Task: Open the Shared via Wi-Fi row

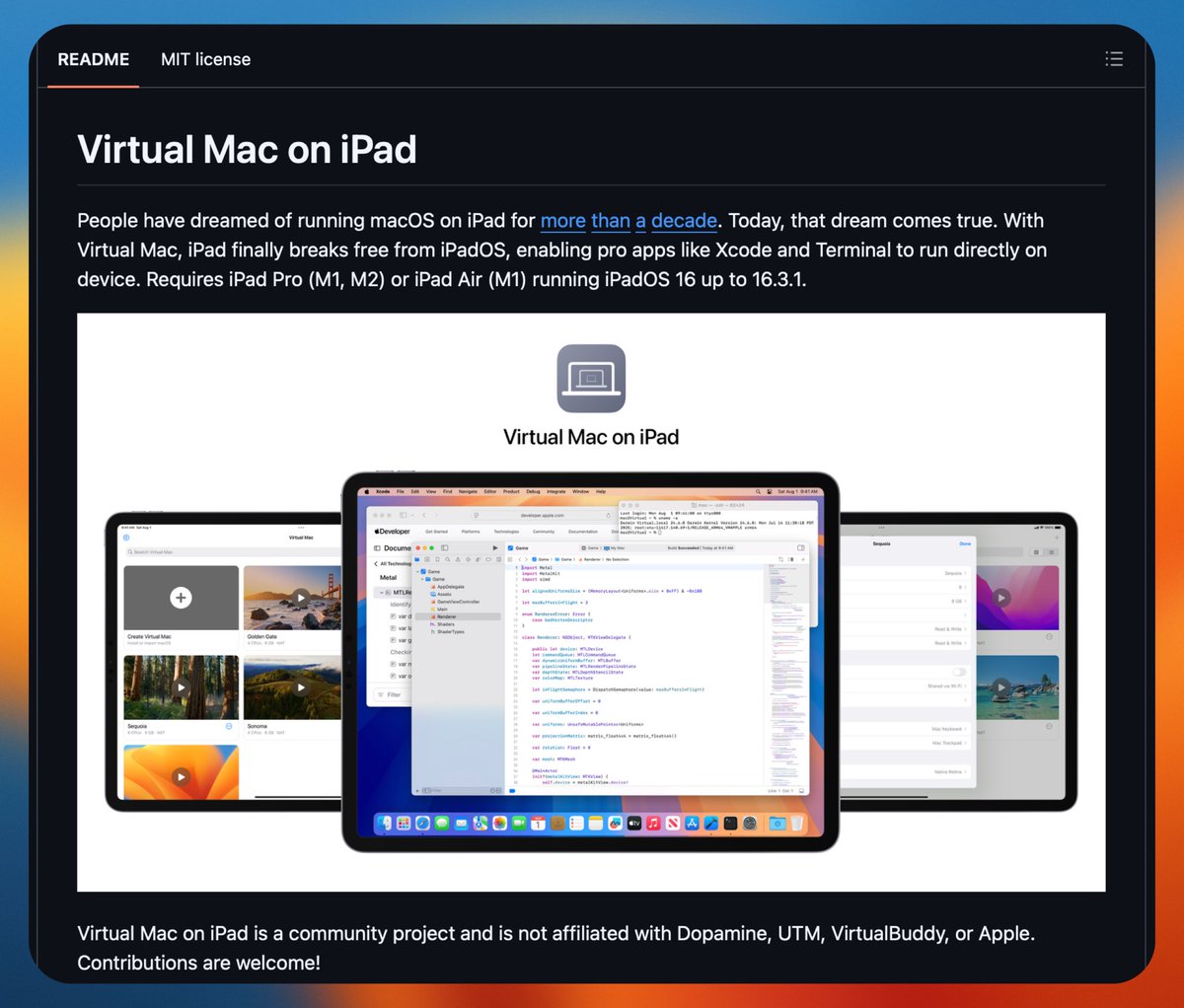Action: 906,685
